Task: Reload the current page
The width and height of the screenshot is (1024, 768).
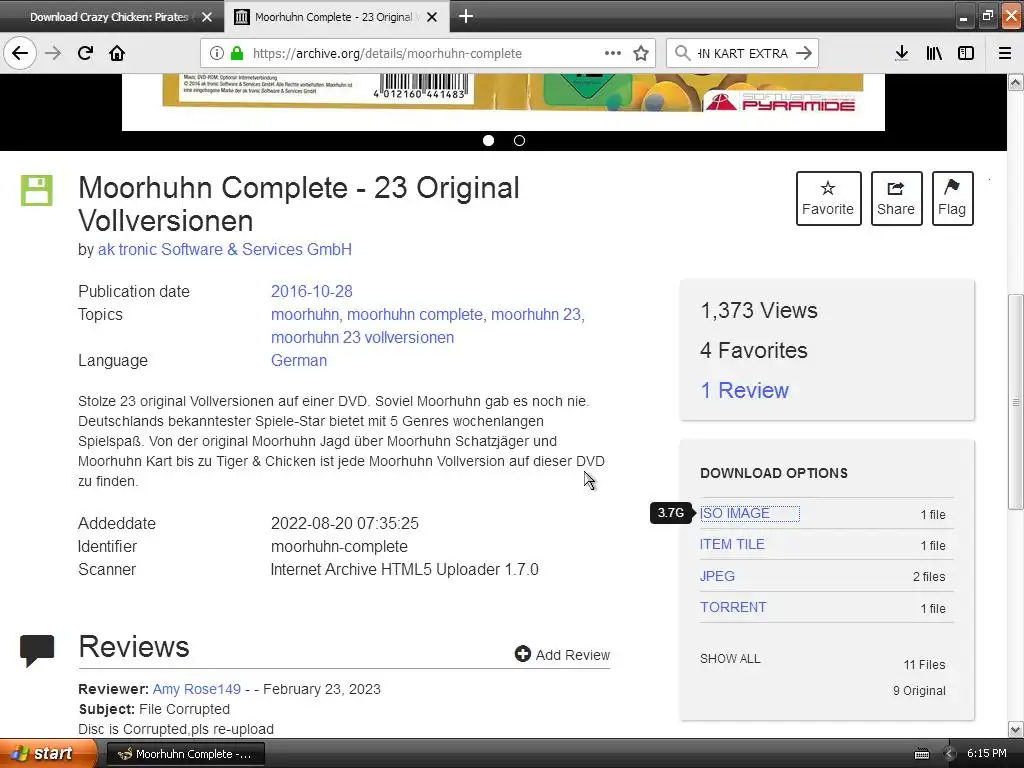Action: pyautogui.click(x=85, y=53)
